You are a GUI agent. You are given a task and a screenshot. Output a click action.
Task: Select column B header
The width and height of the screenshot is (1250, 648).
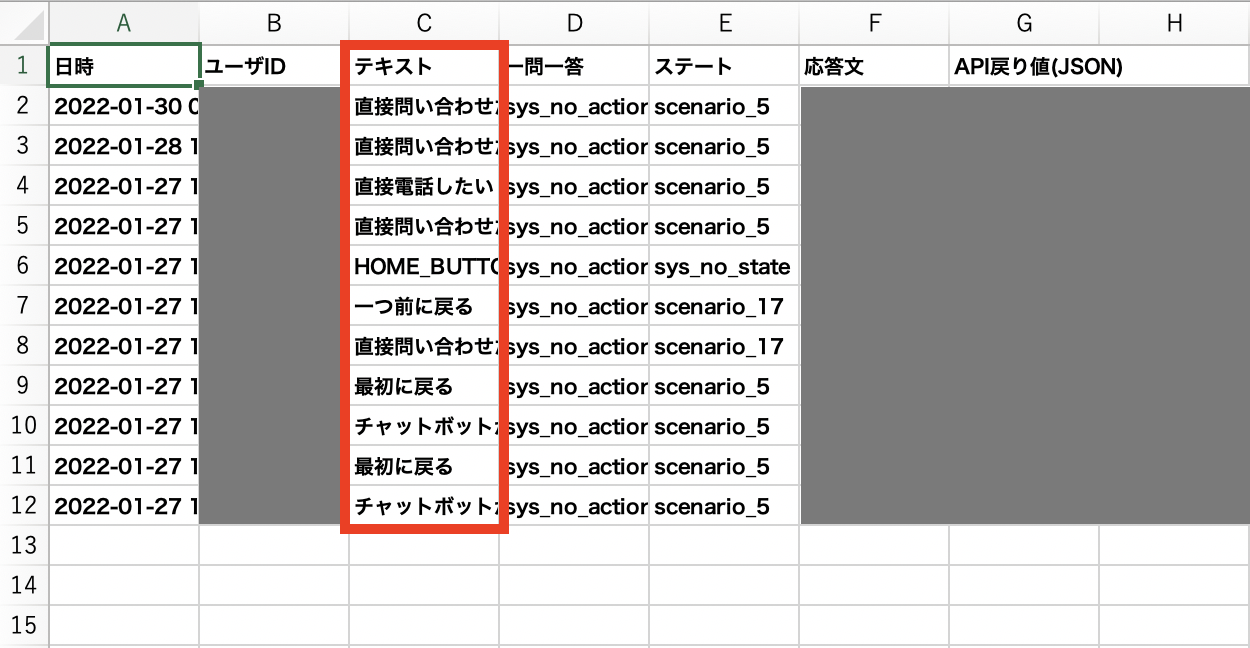(274, 23)
